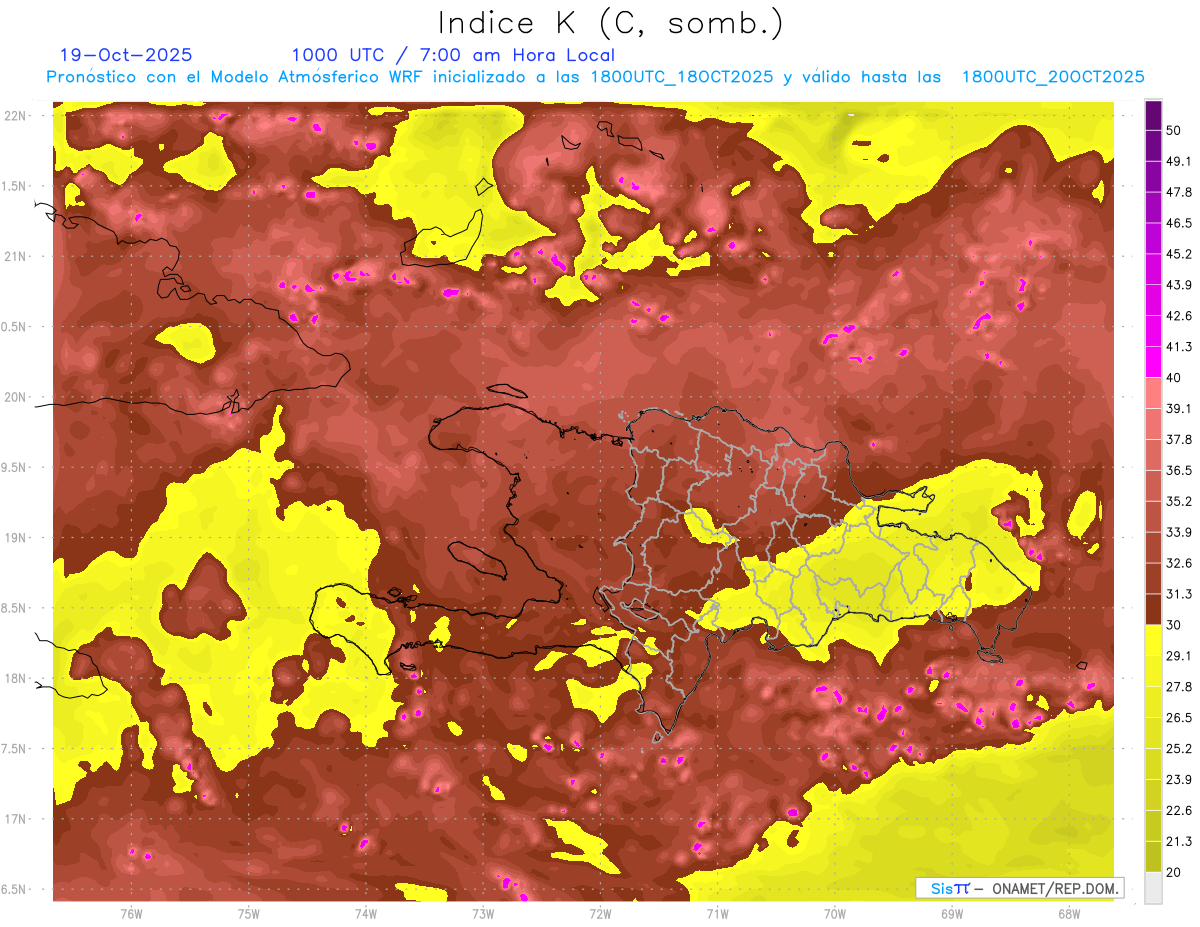Click the colorbar value "43.9"
1200x927 pixels.
pos(1180,285)
